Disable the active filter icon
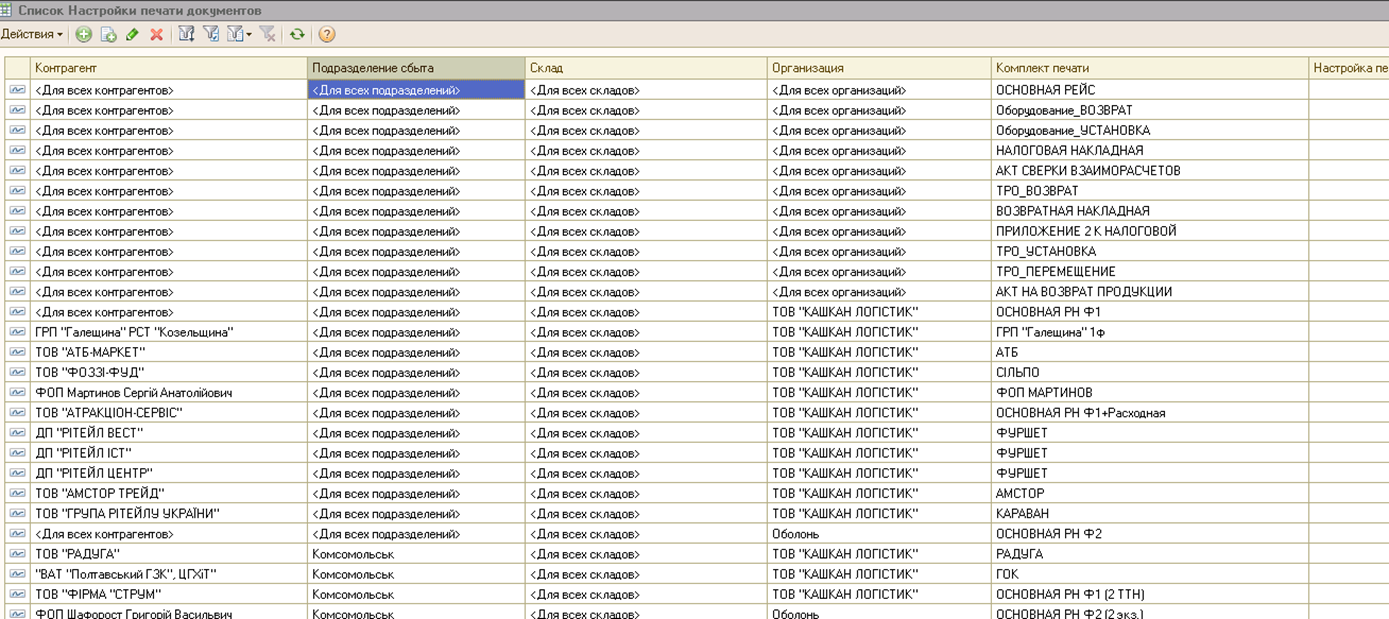 pos(267,34)
